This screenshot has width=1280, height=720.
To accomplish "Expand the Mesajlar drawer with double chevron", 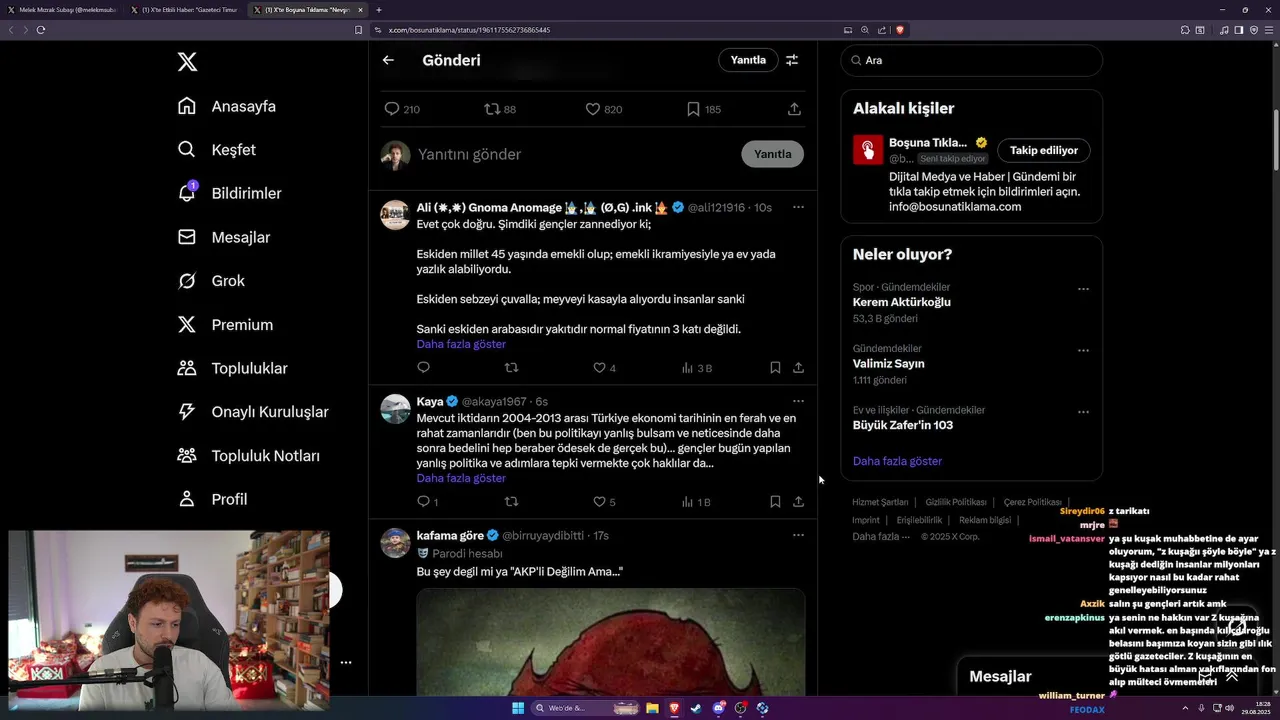I will [x=1232, y=676].
